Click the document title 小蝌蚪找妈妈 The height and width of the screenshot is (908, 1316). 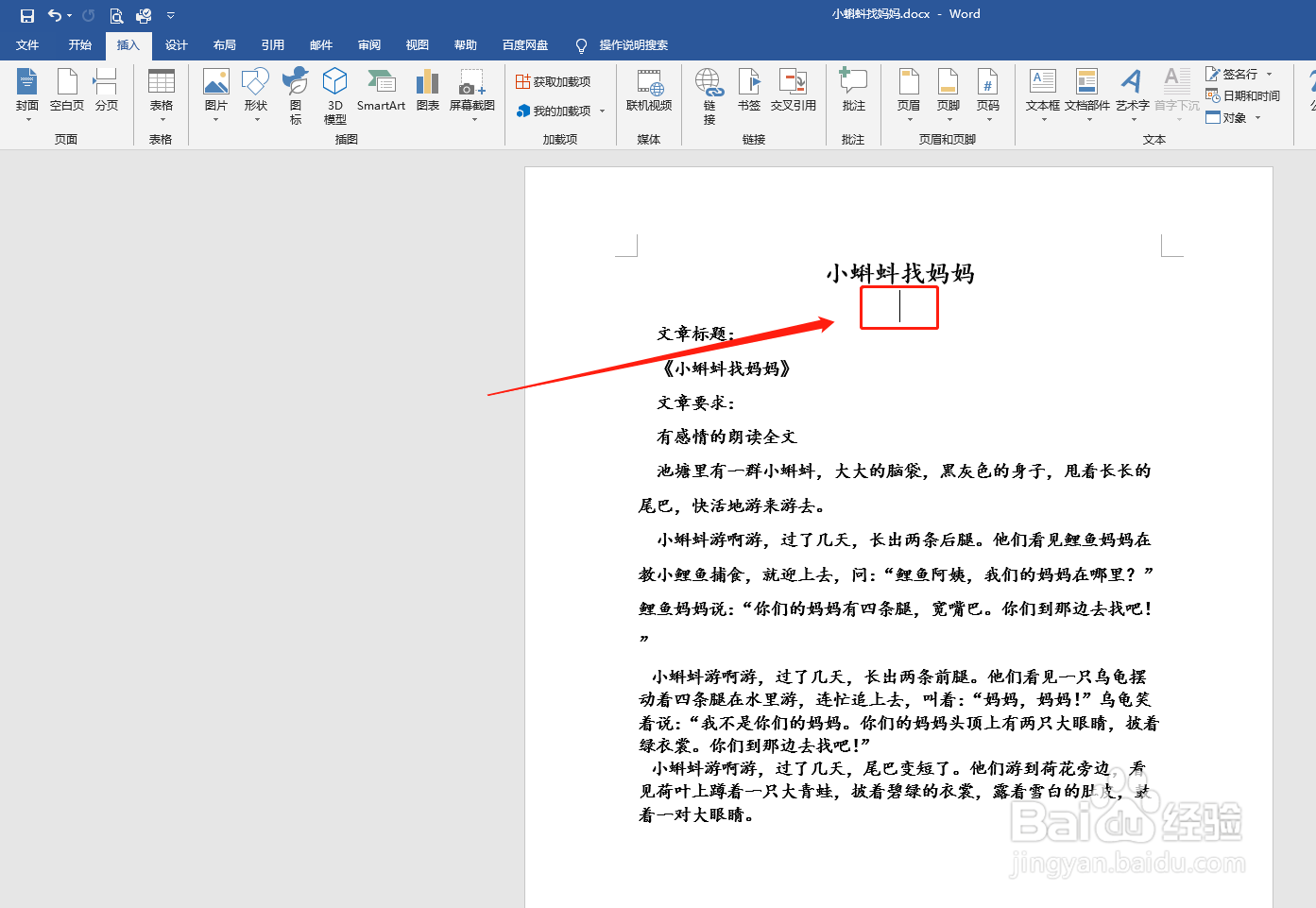pos(900,273)
